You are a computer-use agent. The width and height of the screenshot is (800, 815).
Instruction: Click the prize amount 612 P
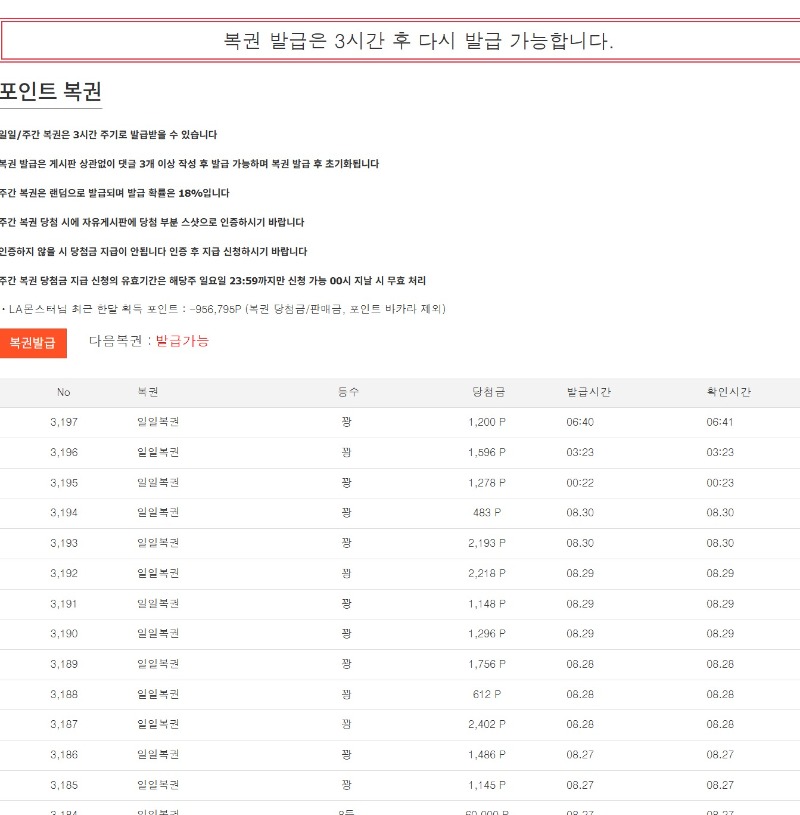click(x=487, y=694)
